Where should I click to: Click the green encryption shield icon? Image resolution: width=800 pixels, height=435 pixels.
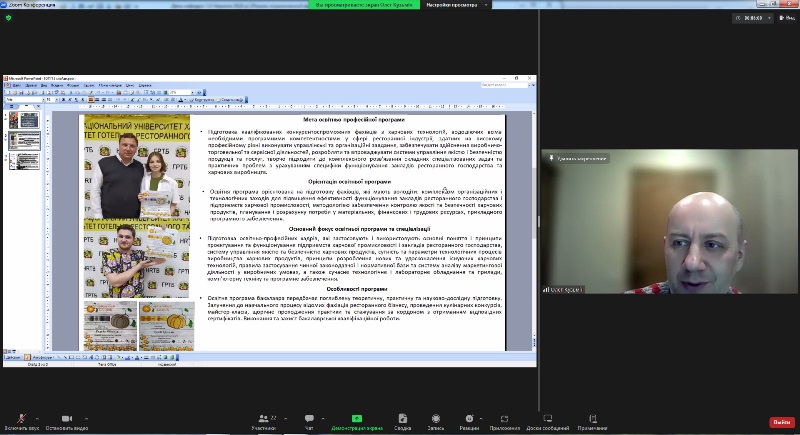tap(8, 17)
